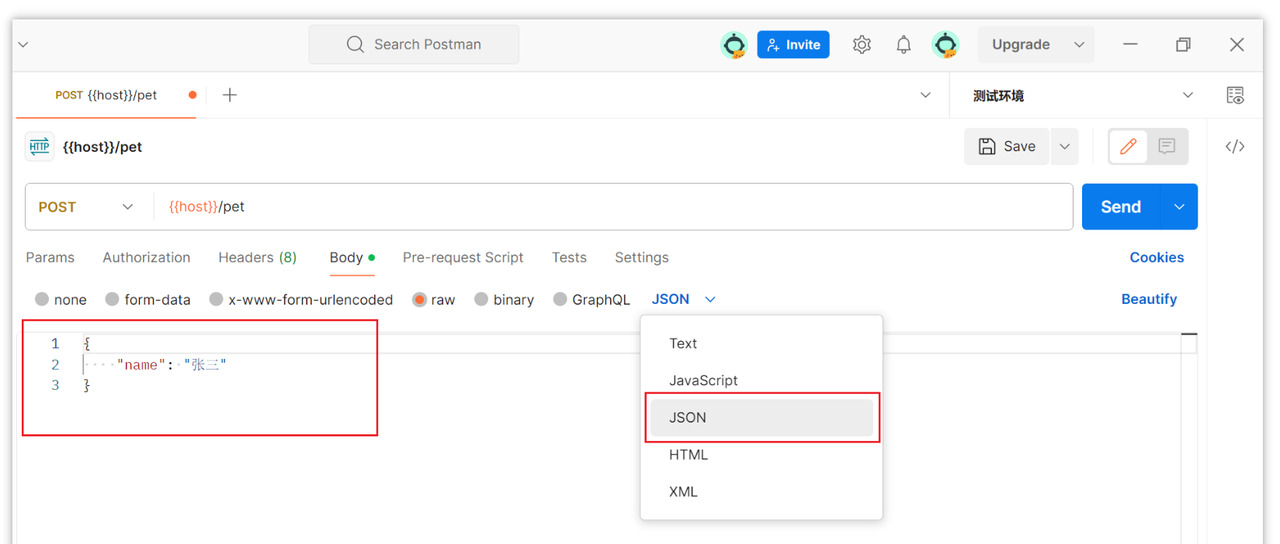Switch to the Params tab
Screen dimensions: 1280x544
[x=50, y=258]
